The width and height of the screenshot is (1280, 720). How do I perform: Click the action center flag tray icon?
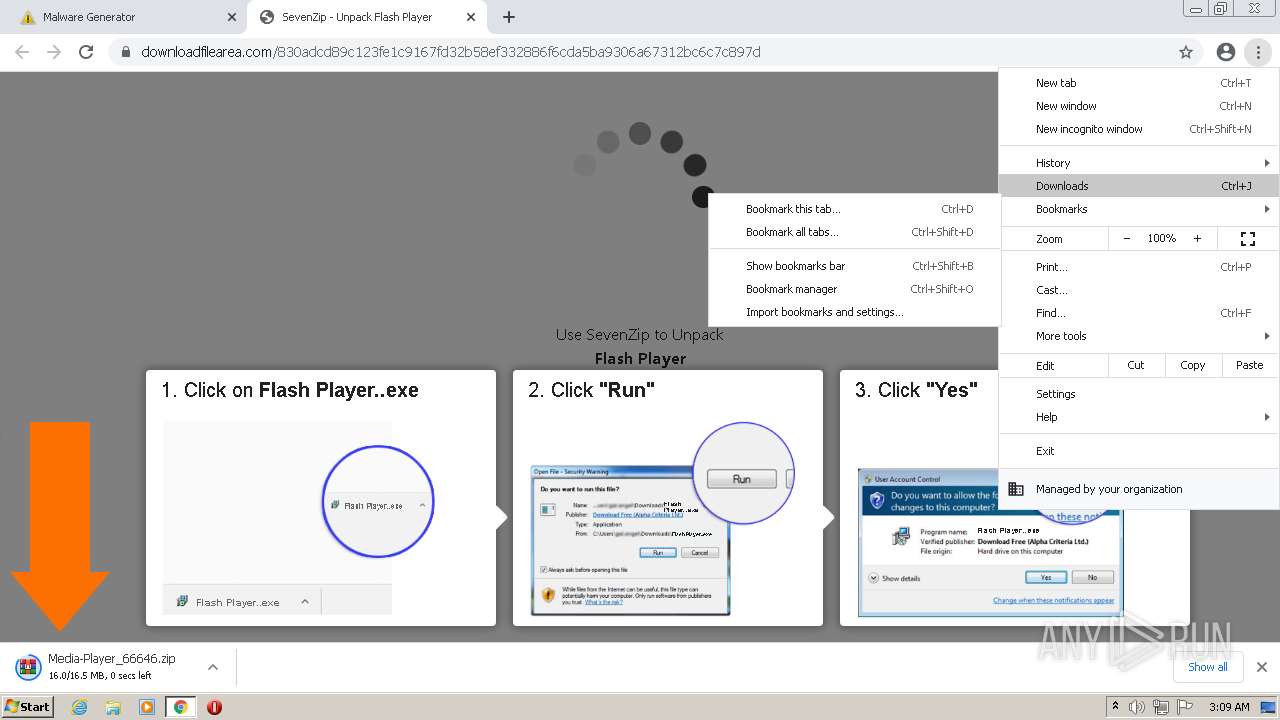pos(1185,707)
